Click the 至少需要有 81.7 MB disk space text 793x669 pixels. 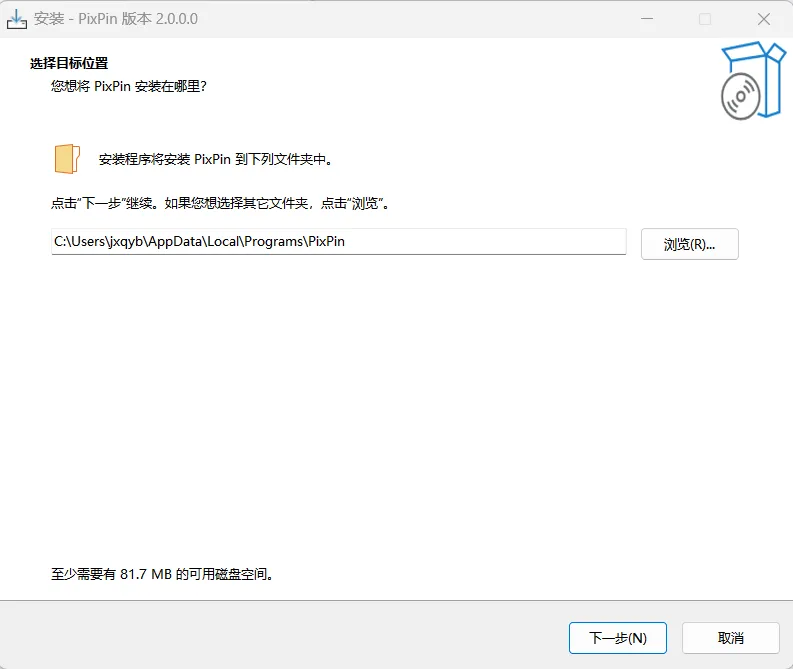(x=162, y=574)
